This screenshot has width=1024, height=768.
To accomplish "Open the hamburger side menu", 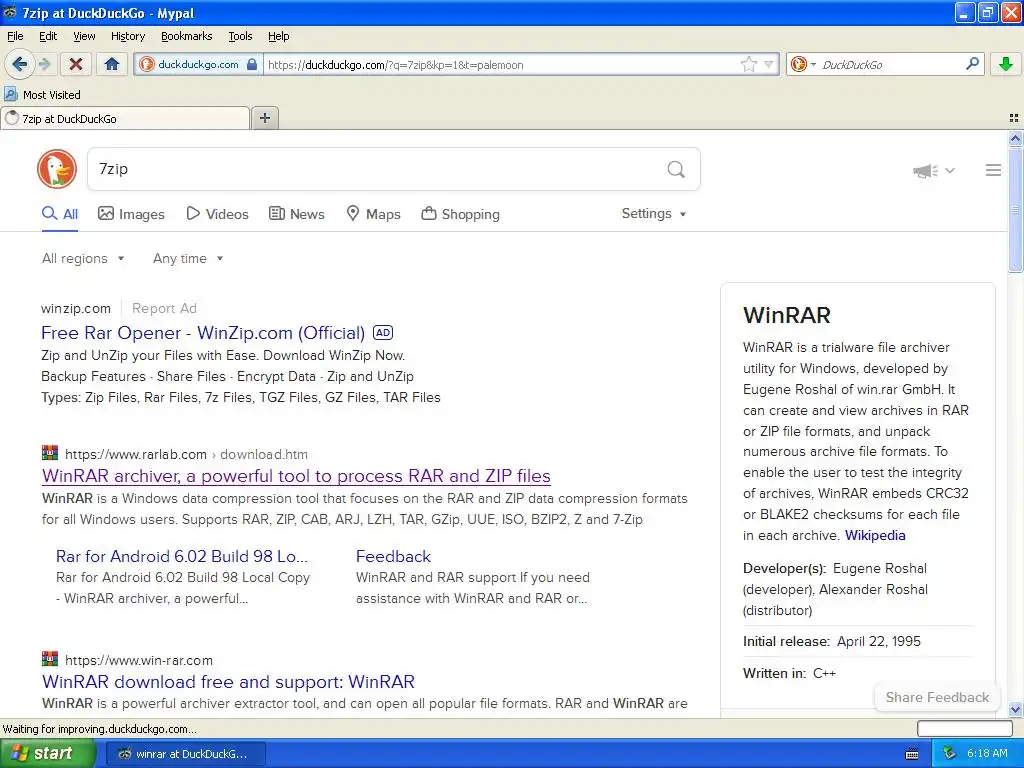I will [993, 170].
